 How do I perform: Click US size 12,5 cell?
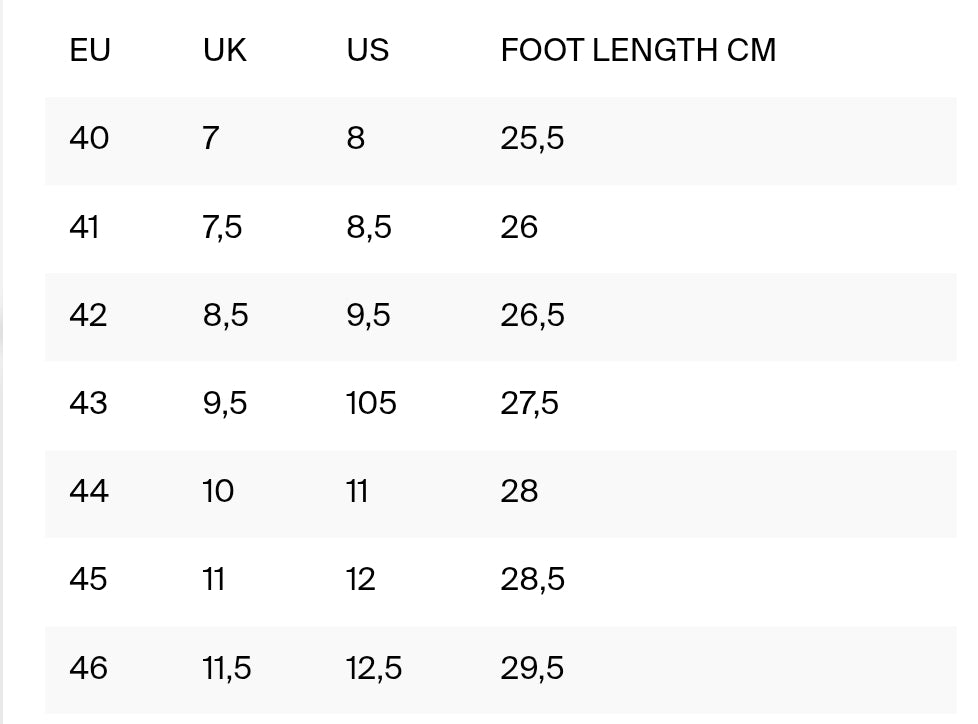point(374,667)
